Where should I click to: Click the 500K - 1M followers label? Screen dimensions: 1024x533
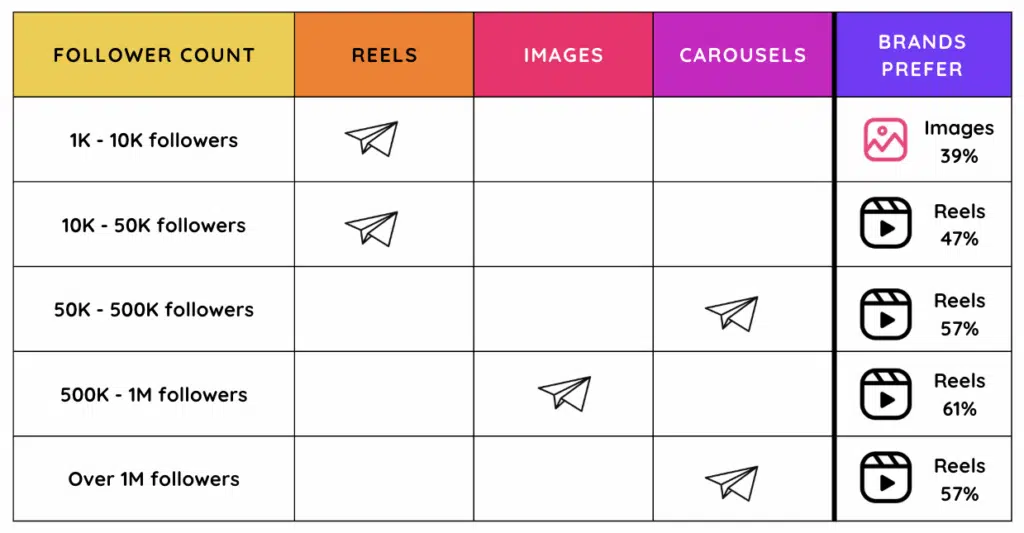point(154,394)
